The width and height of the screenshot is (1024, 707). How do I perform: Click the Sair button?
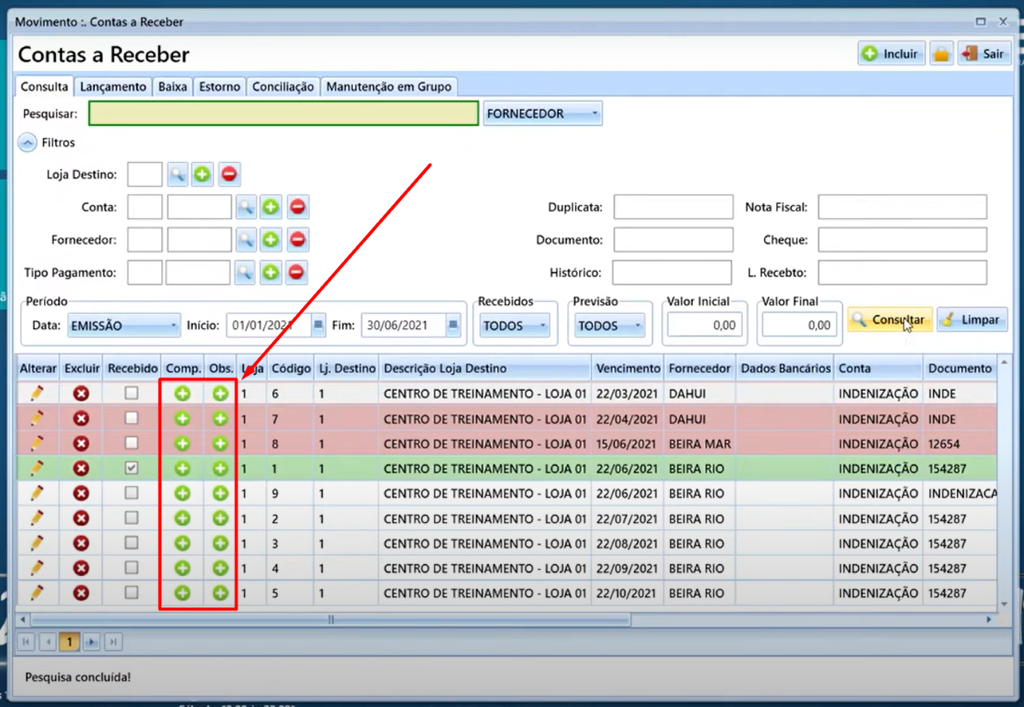coord(984,54)
